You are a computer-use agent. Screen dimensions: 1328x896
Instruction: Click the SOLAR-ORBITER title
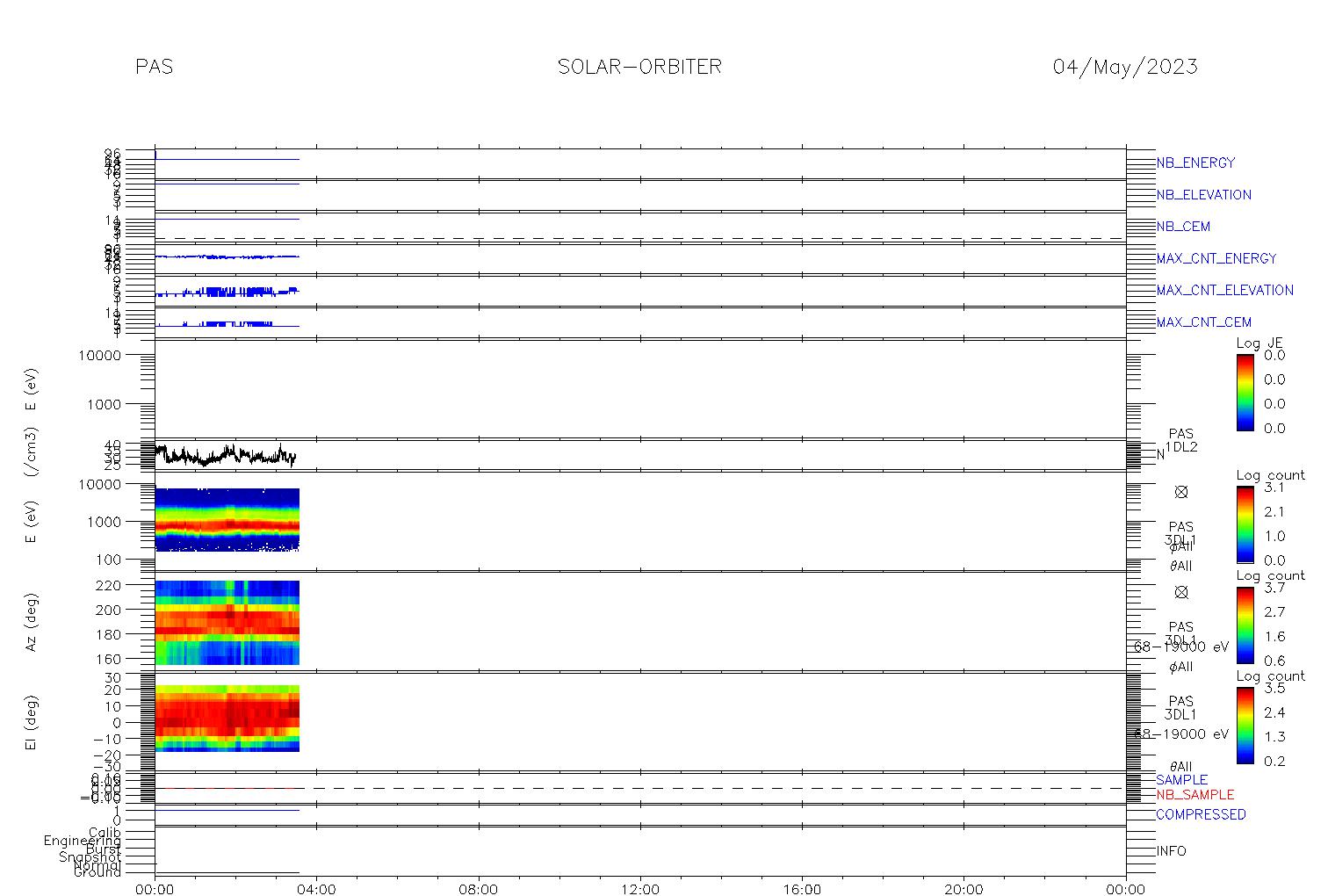click(x=639, y=67)
